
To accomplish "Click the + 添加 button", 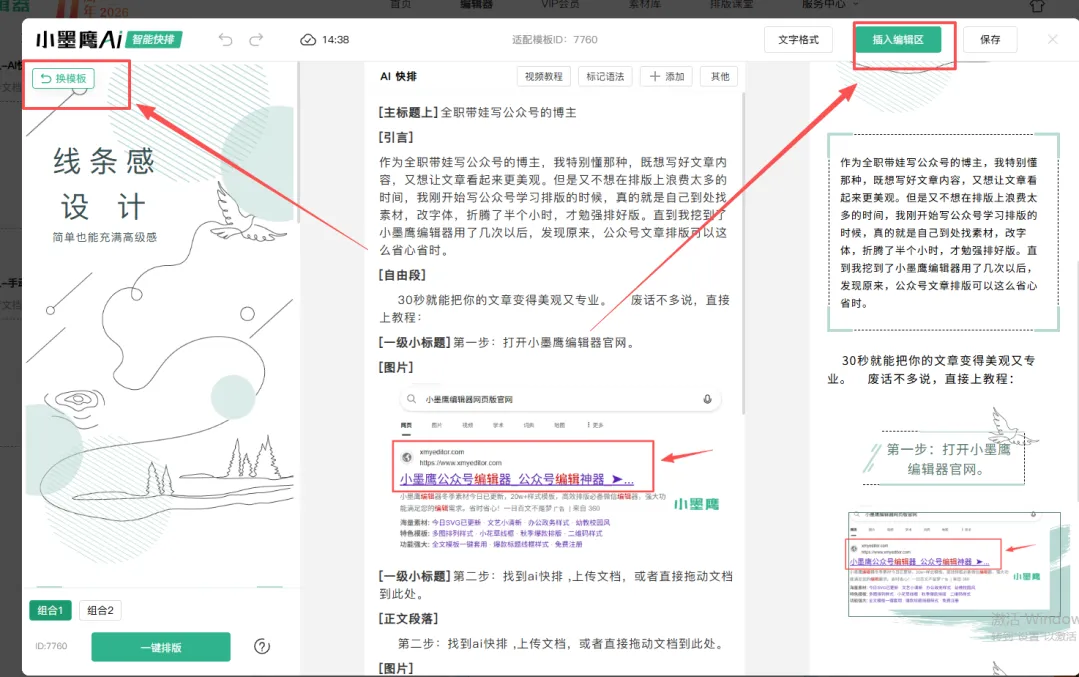I will click(x=666, y=76).
